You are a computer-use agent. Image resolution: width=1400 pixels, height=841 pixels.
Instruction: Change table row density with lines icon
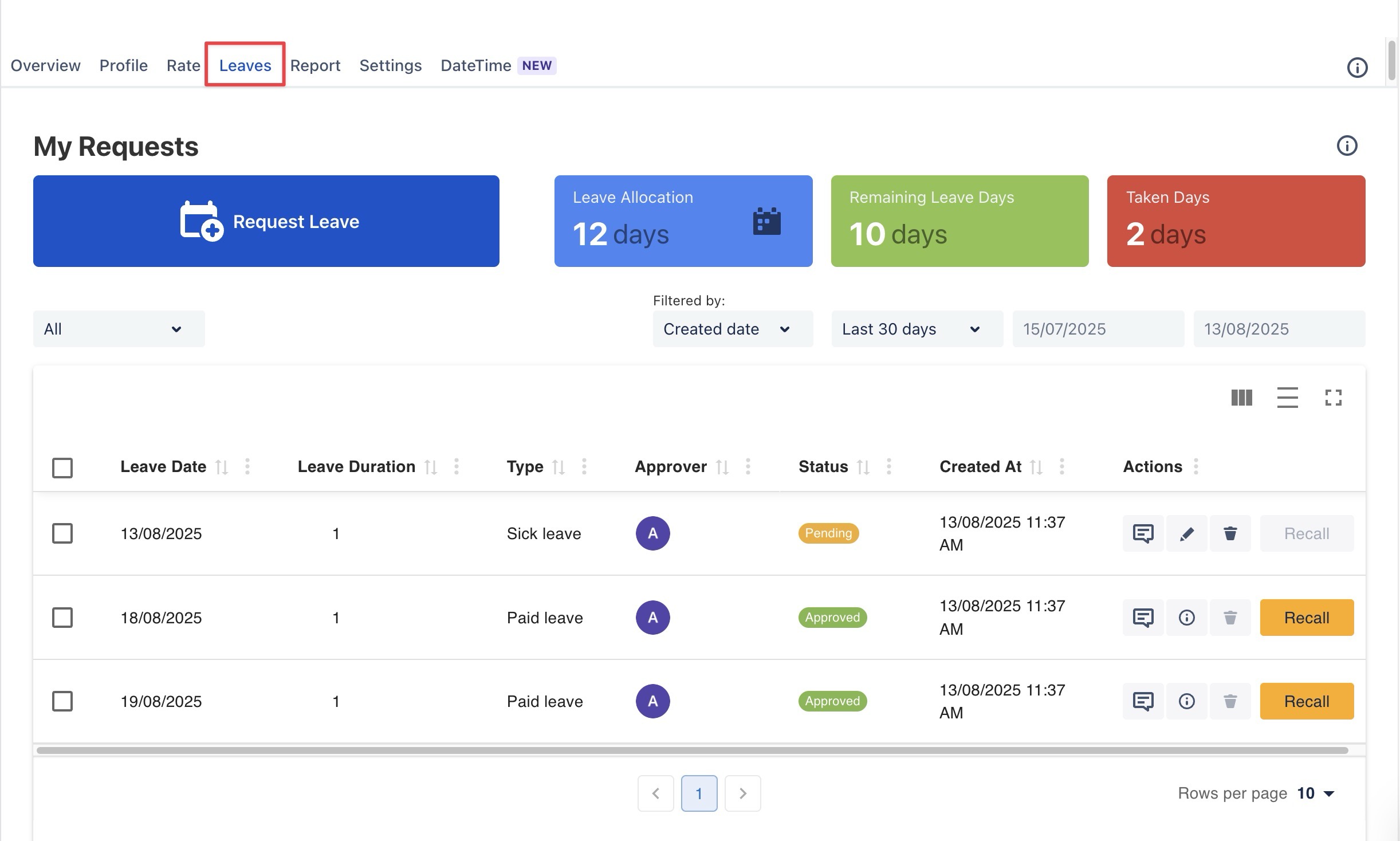click(1287, 398)
